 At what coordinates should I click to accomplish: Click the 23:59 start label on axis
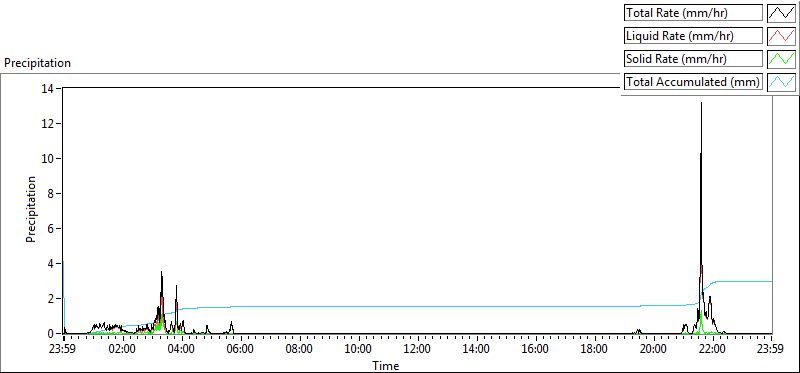click(x=64, y=350)
